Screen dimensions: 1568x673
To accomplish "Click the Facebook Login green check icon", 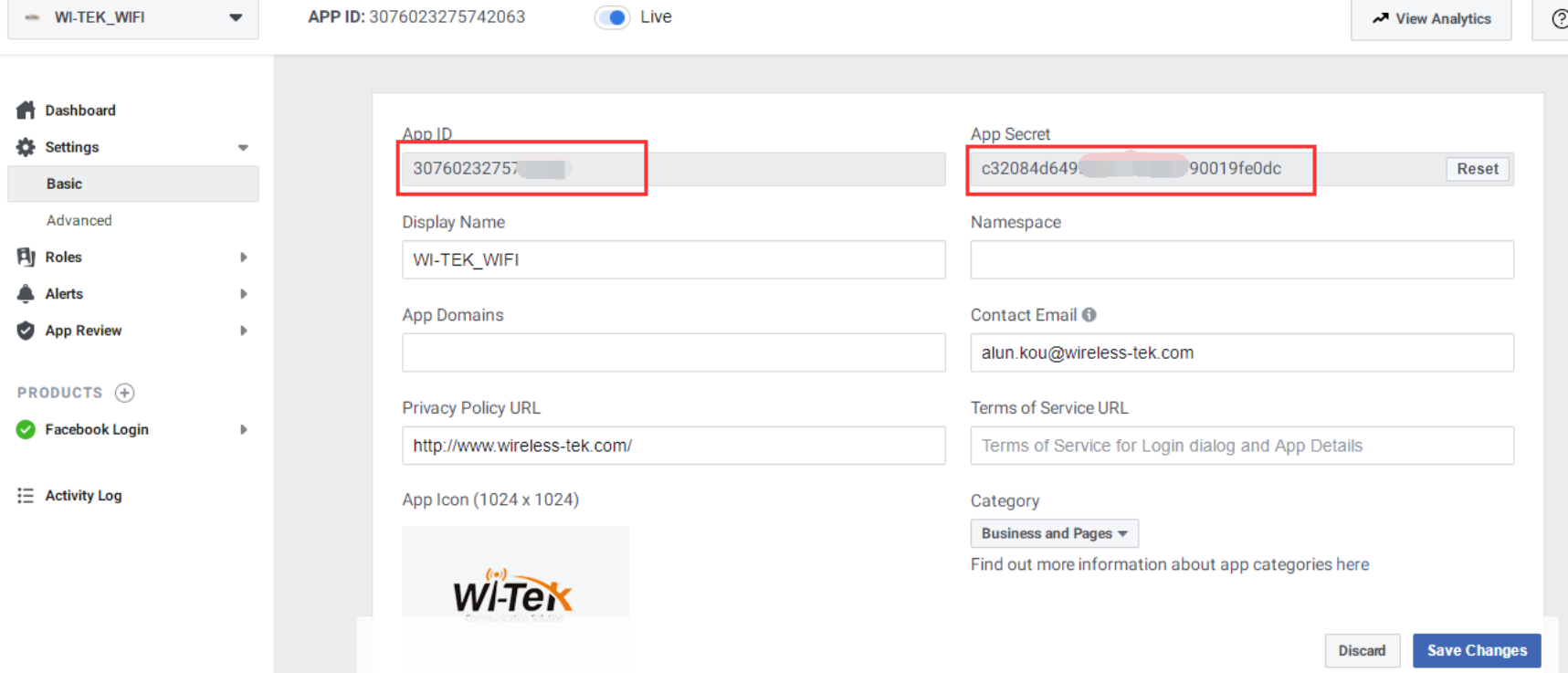I will [x=26, y=429].
